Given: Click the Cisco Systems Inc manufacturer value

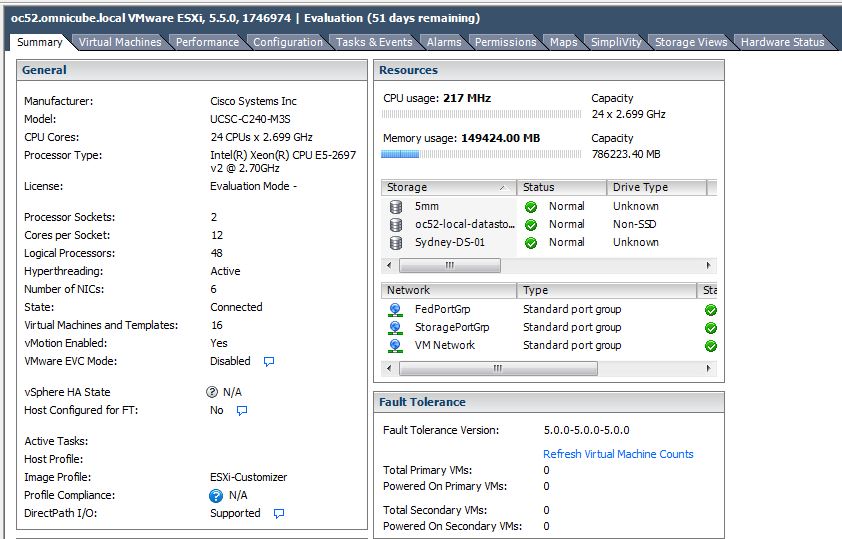Looking at the screenshot, I should [253, 101].
